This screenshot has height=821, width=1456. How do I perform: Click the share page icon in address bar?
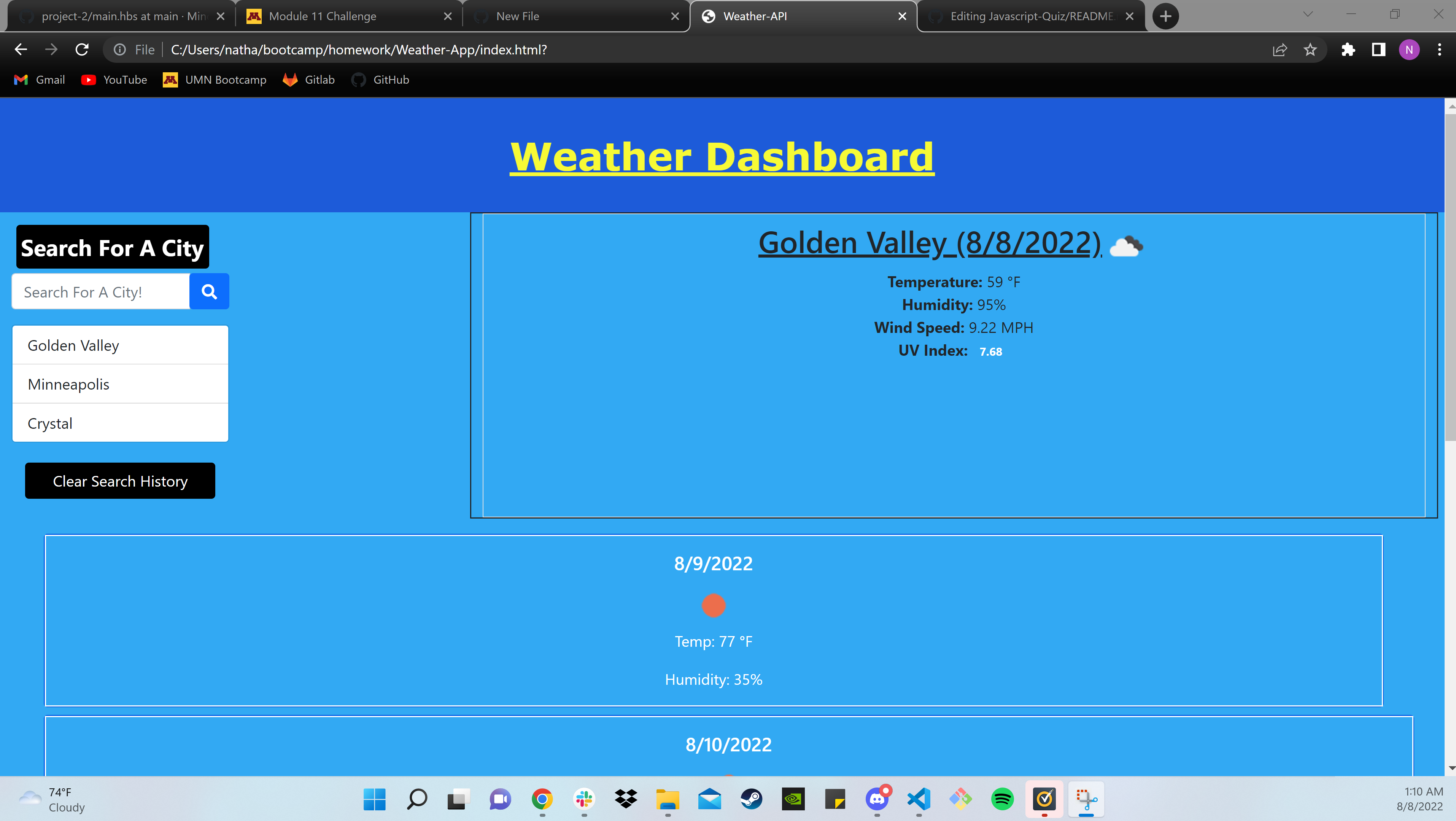[1280, 50]
